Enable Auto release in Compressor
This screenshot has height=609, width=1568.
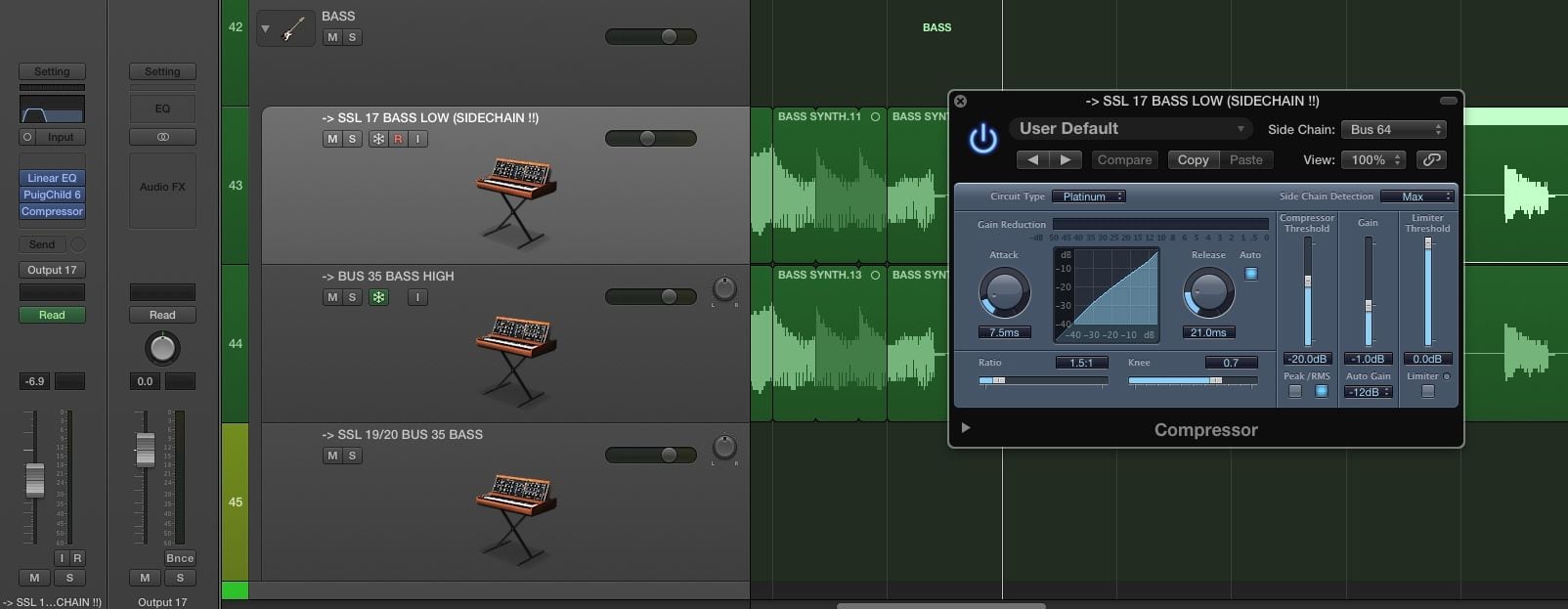1251,274
